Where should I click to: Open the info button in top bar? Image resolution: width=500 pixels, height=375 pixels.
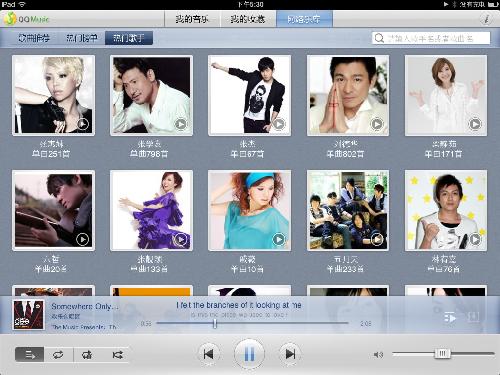(x=486, y=19)
